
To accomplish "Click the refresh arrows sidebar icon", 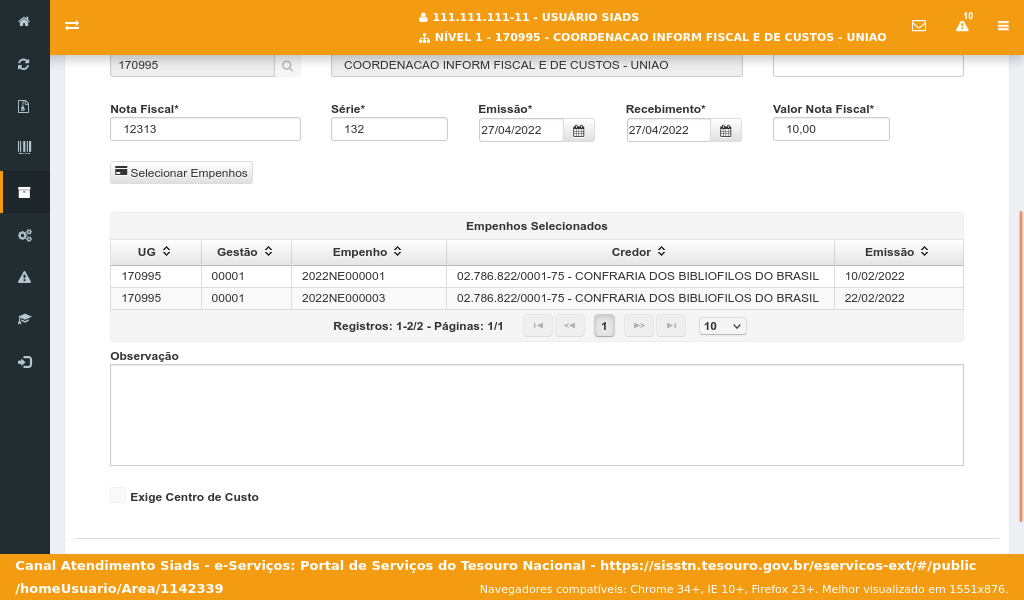I will tap(24, 64).
